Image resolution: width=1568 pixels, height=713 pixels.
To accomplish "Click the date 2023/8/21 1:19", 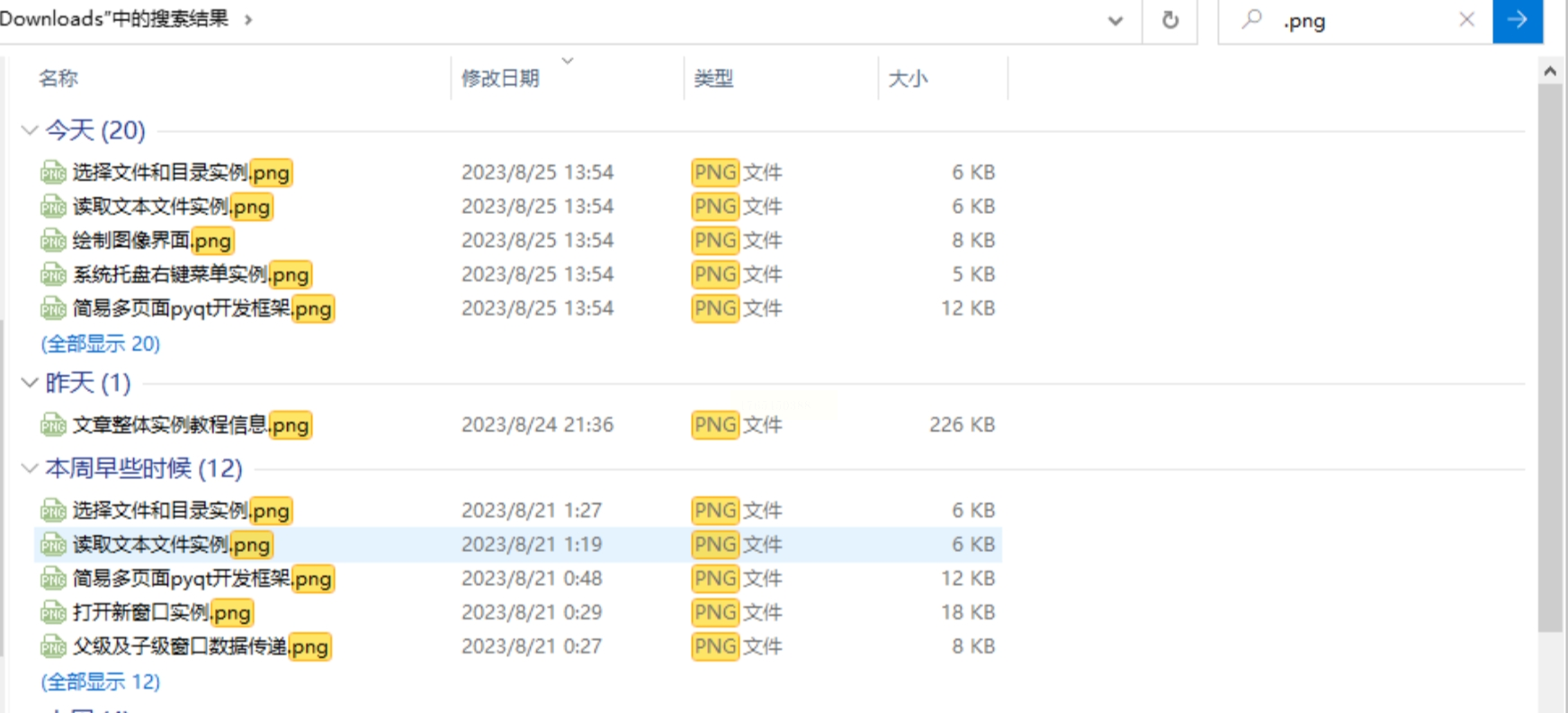I will [532, 545].
